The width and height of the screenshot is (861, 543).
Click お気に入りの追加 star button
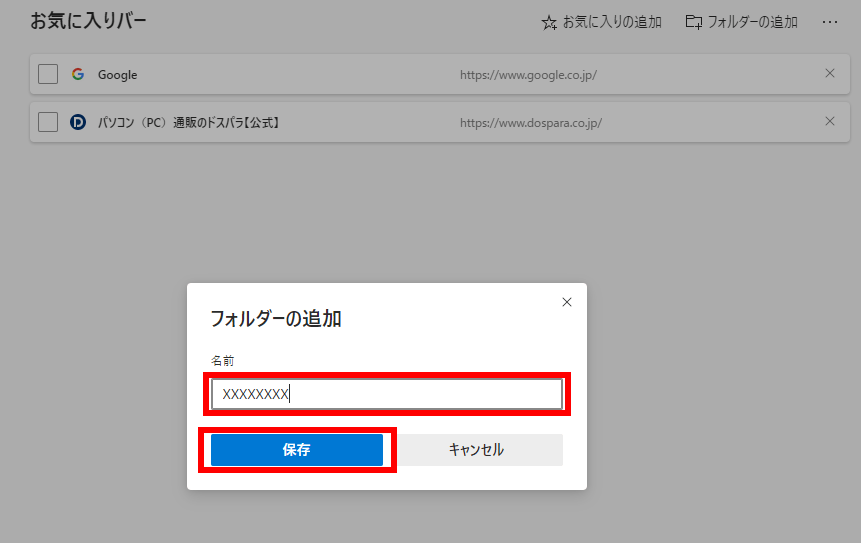pos(601,22)
